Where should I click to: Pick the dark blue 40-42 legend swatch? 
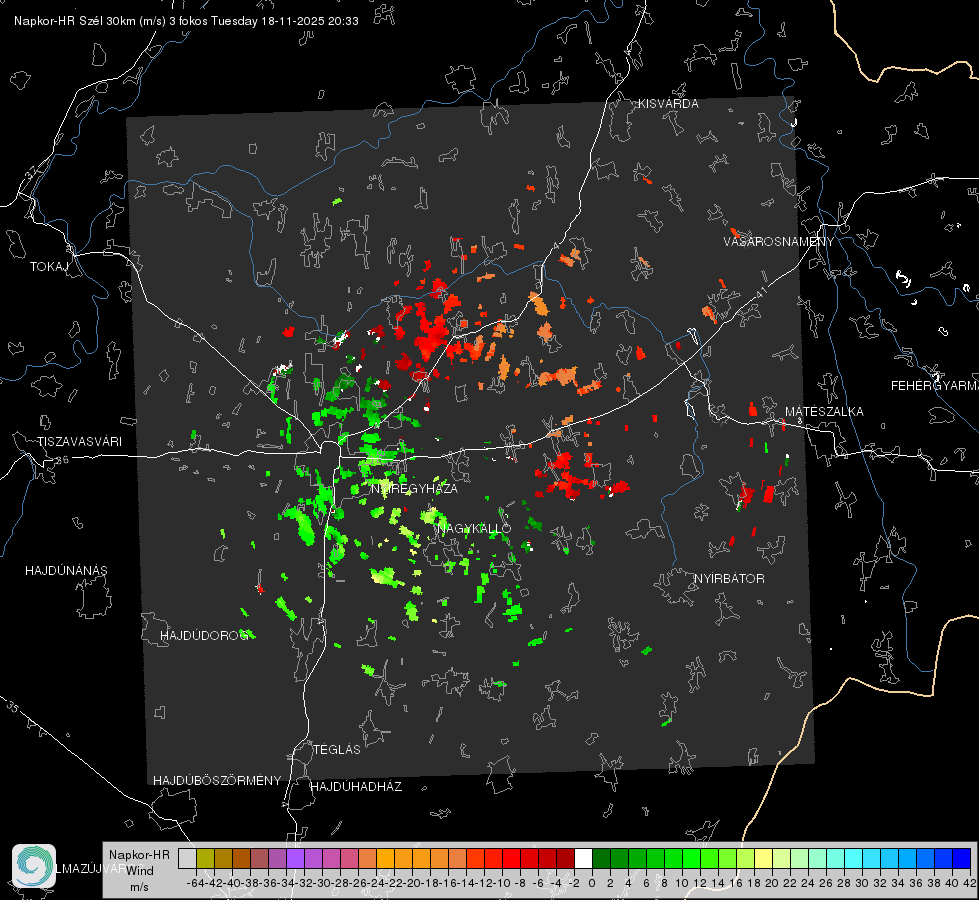[962, 858]
